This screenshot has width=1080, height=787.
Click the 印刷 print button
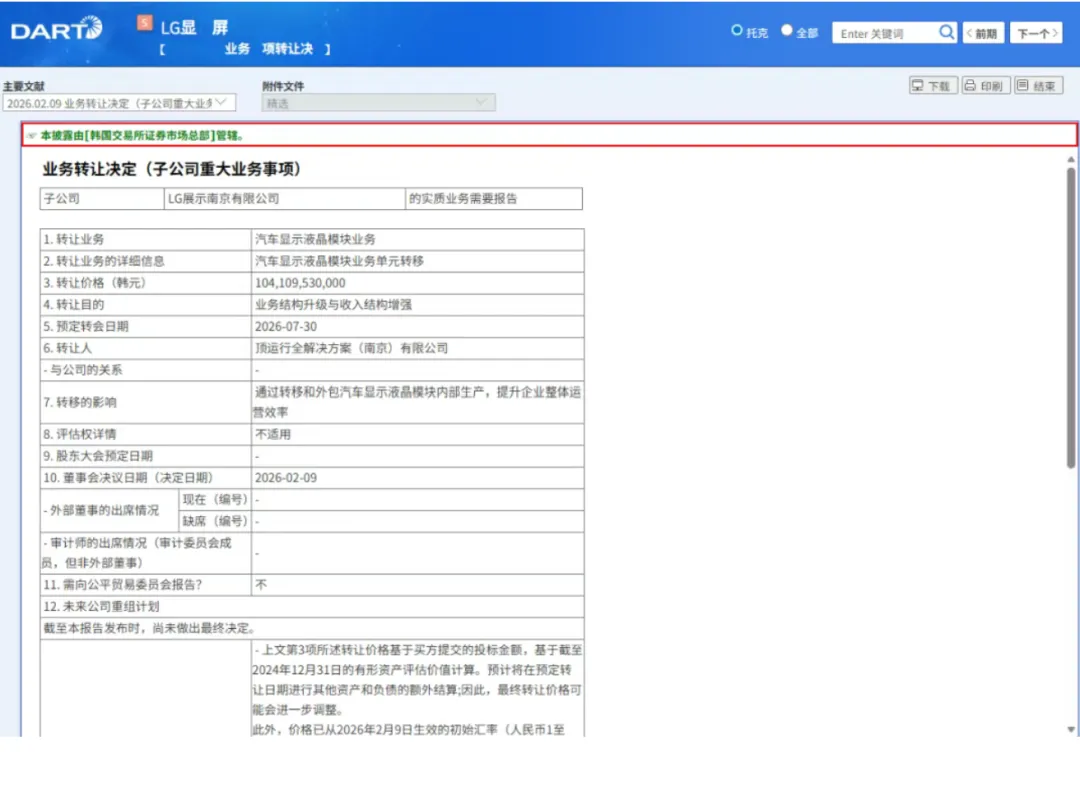pos(986,85)
